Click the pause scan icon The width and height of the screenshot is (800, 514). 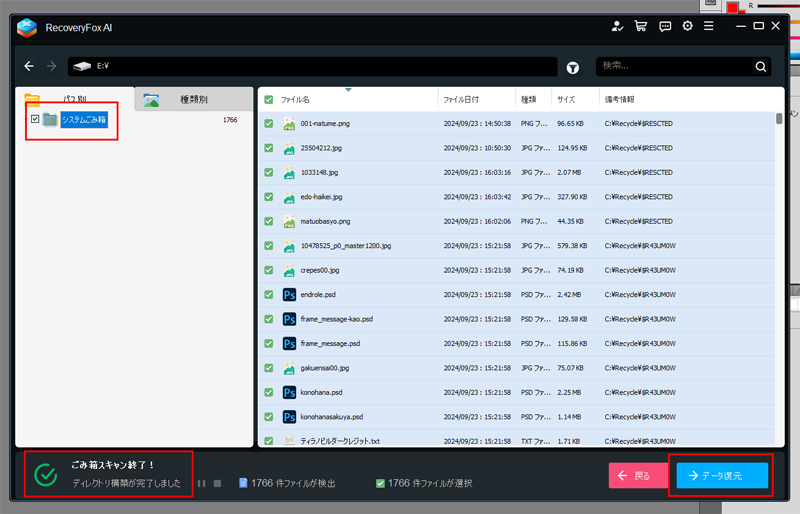click(202, 483)
